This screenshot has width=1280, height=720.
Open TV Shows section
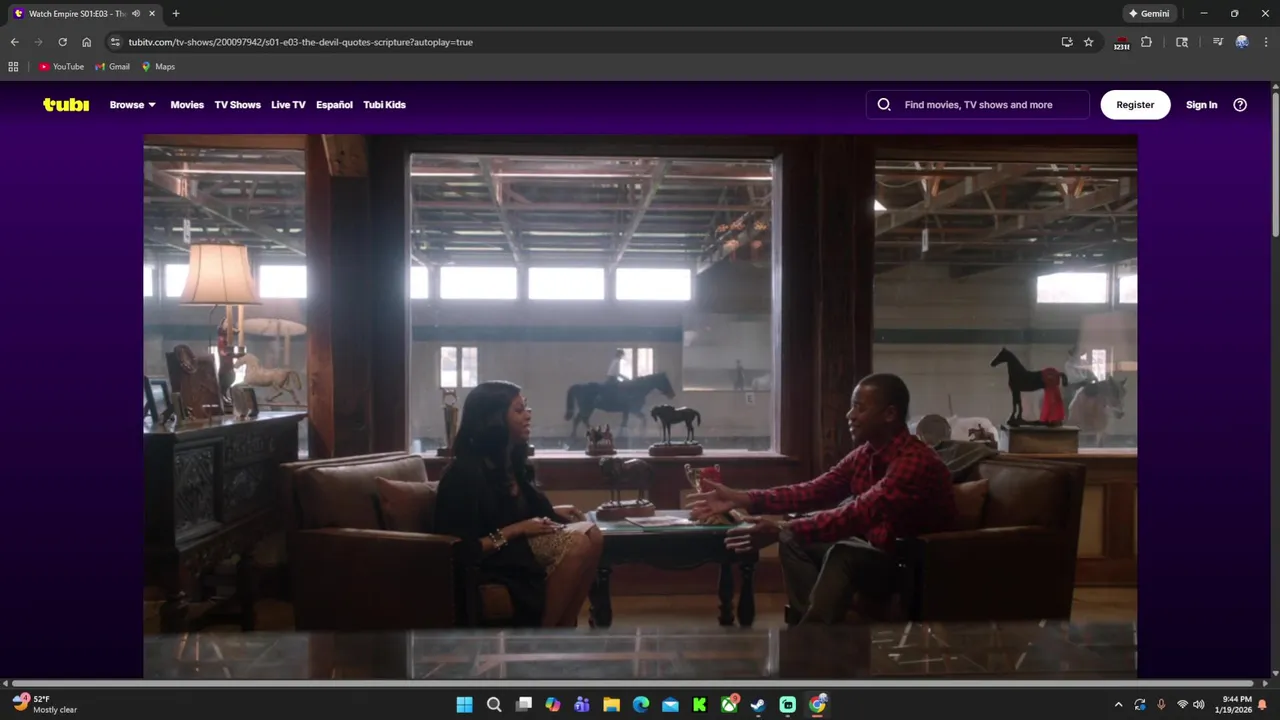coord(237,104)
